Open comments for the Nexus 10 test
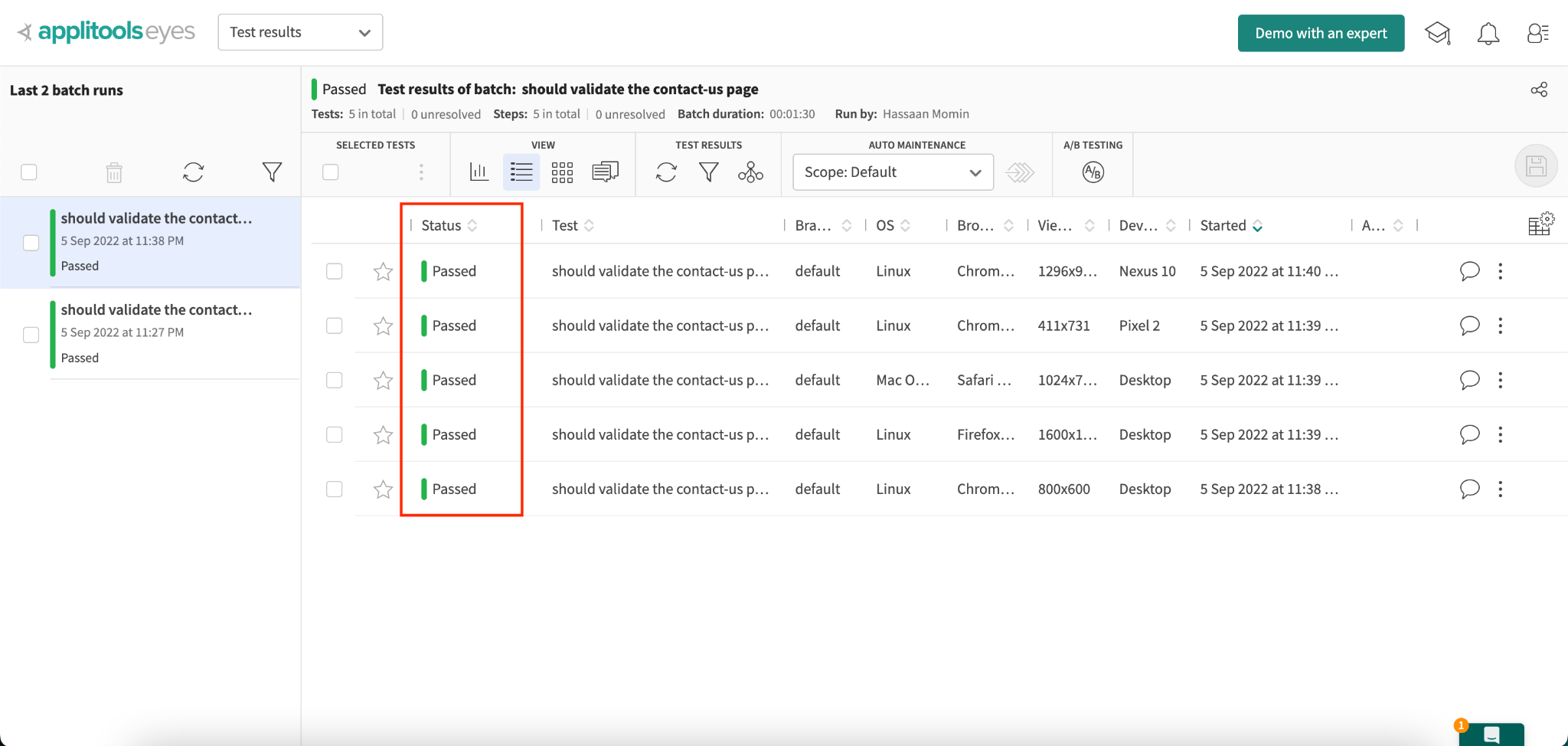 click(1469, 271)
